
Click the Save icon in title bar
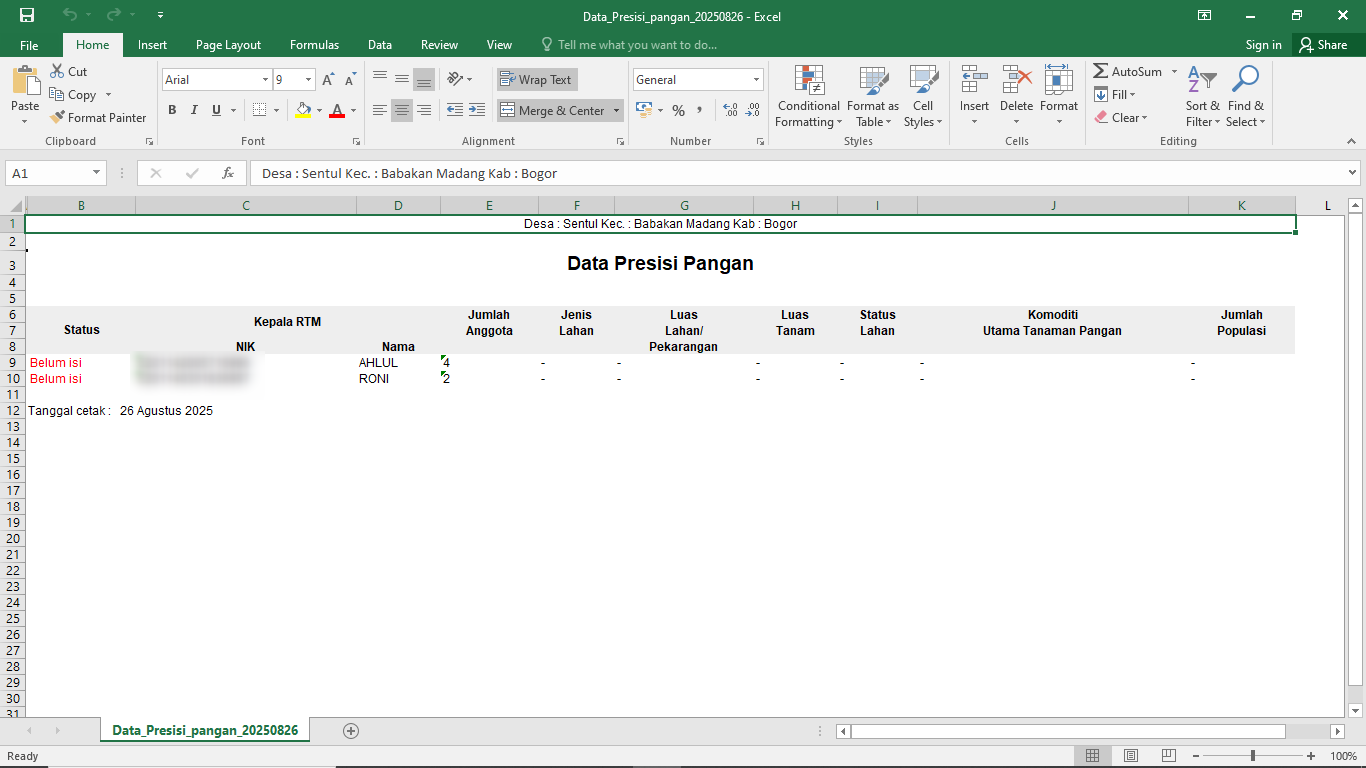[x=27, y=15]
